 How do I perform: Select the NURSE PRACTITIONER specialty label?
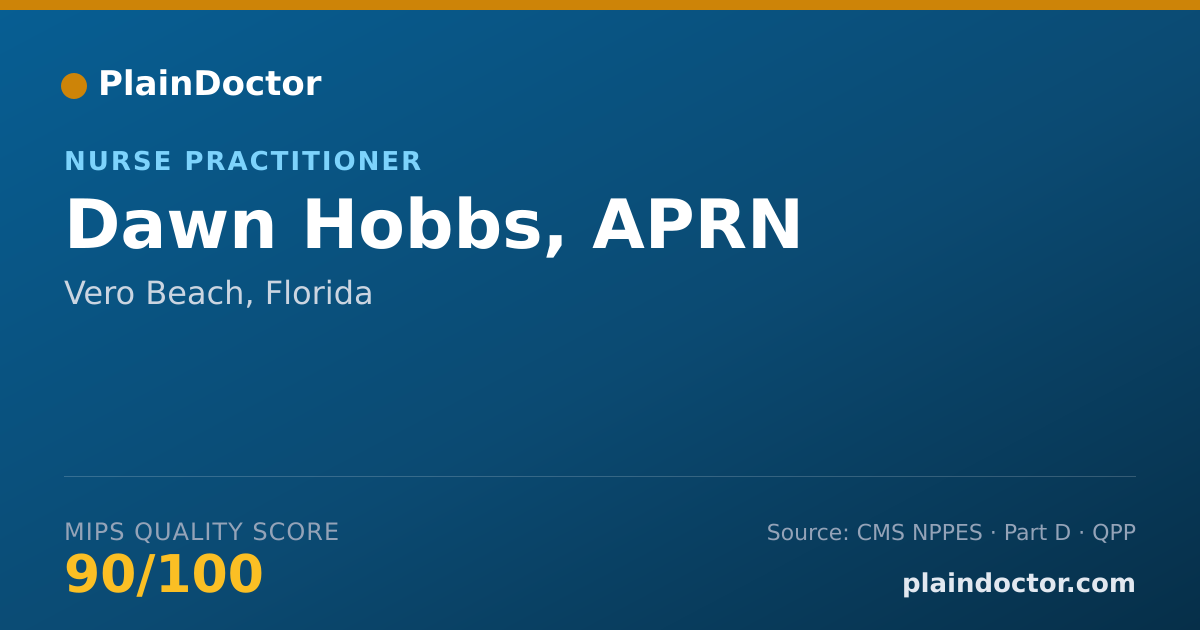(x=243, y=162)
